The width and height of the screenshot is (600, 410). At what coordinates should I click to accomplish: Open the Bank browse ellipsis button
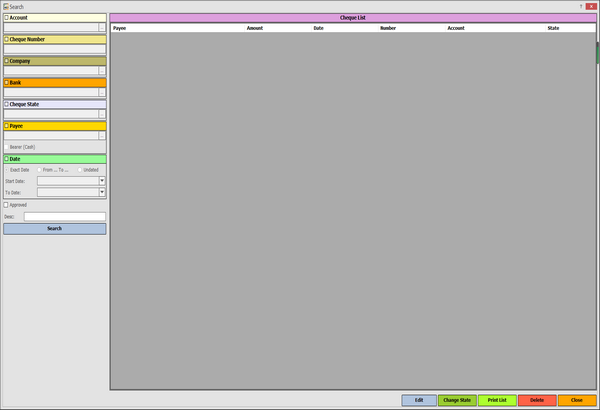102,93
